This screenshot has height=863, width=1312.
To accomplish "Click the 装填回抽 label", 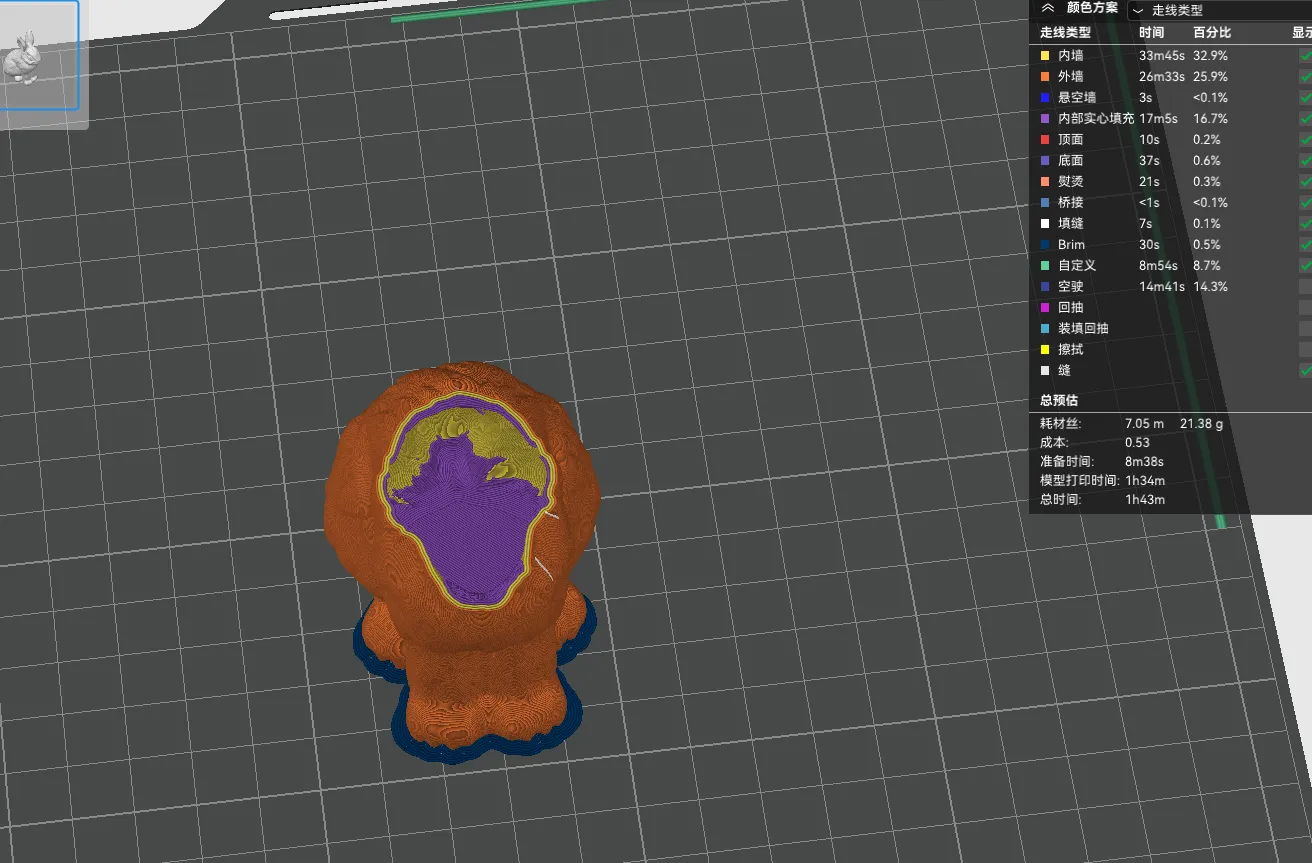I will pos(1083,329).
